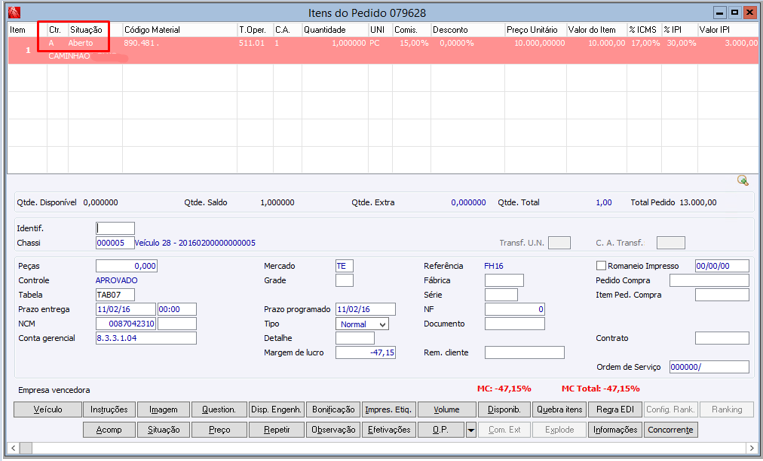Open the Instruções button
This screenshot has width=763, height=461.
(x=109, y=410)
